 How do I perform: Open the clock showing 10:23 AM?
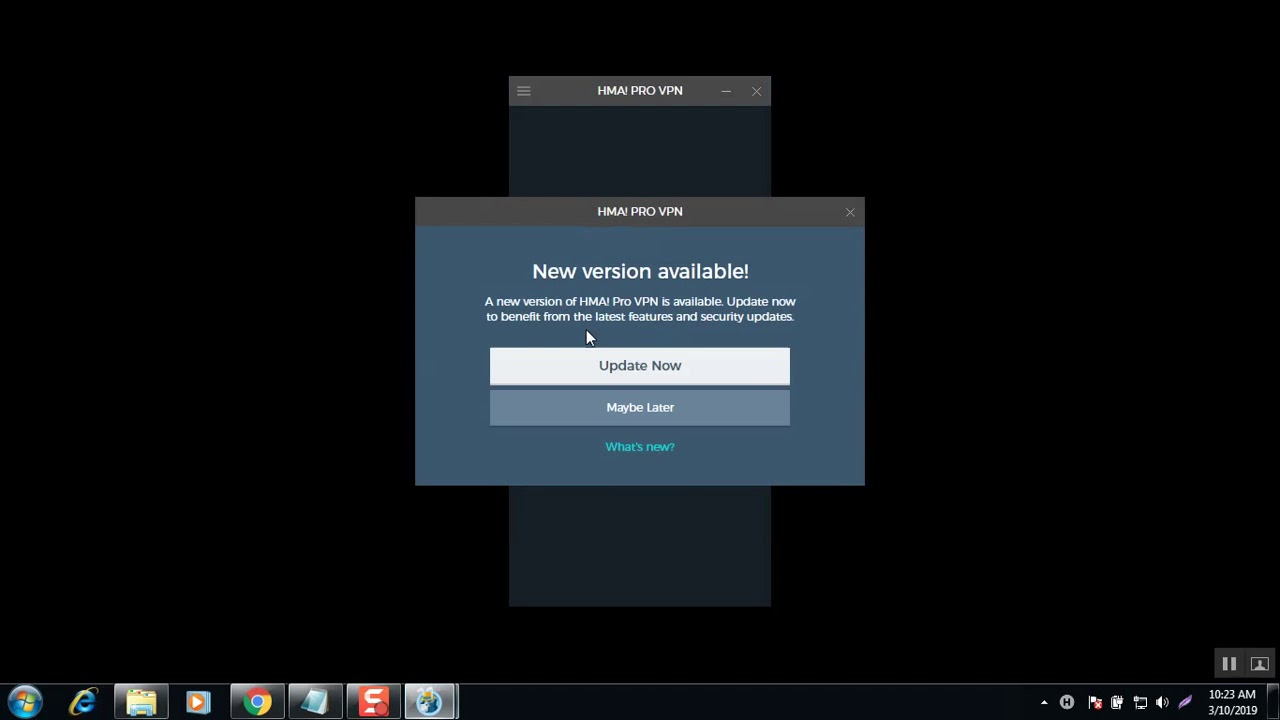1232,702
